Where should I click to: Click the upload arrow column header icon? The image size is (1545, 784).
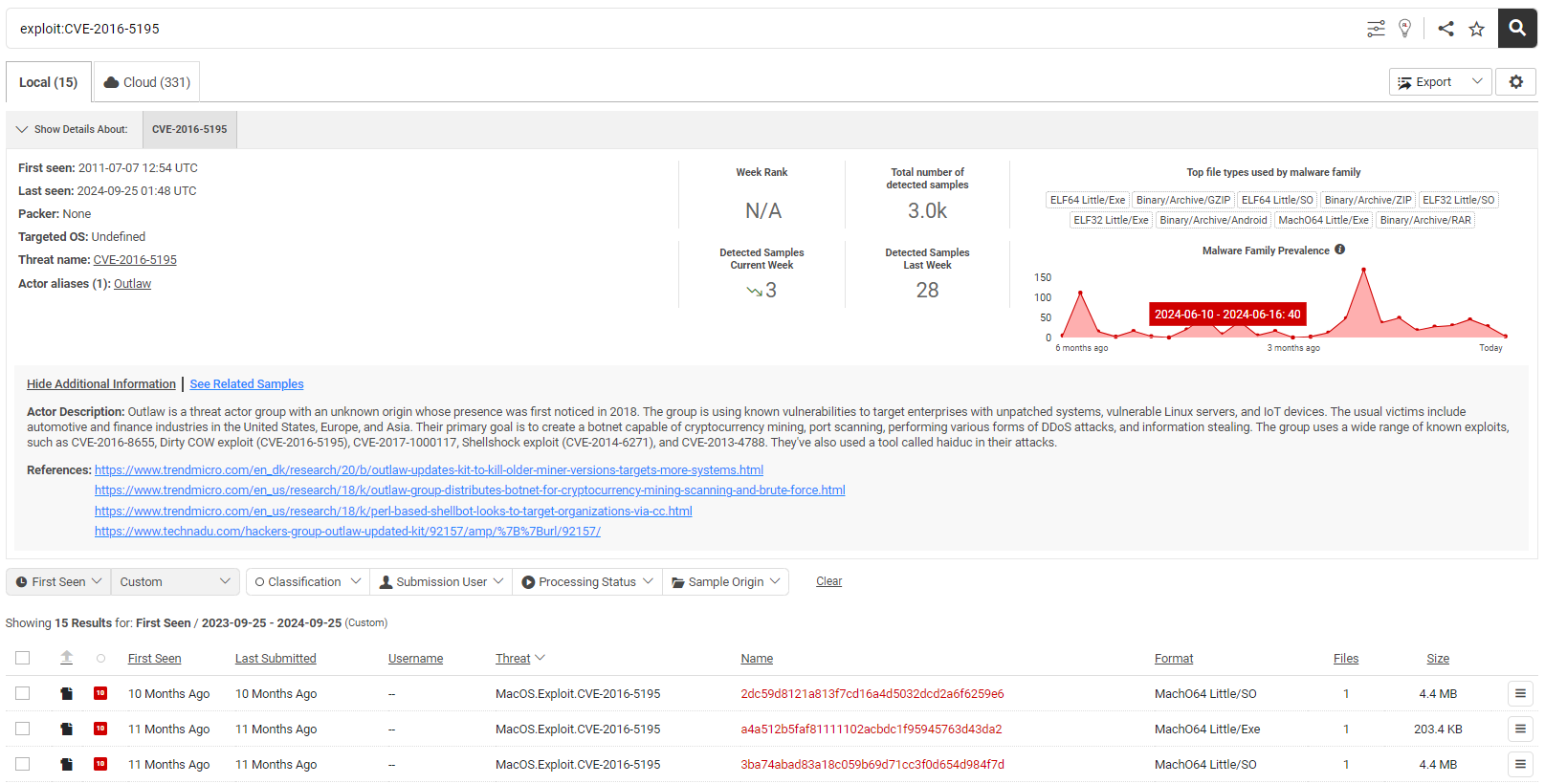point(66,658)
